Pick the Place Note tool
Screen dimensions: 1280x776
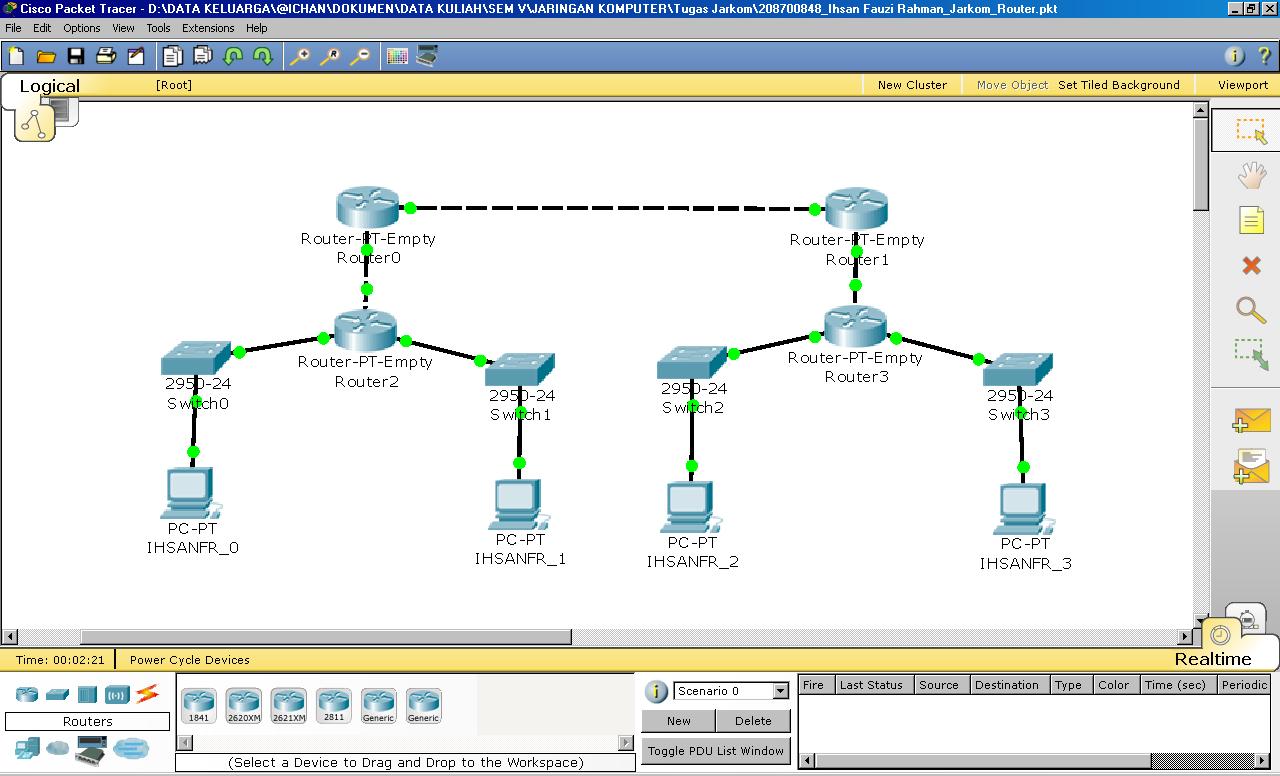click(x=1251, y=220)
